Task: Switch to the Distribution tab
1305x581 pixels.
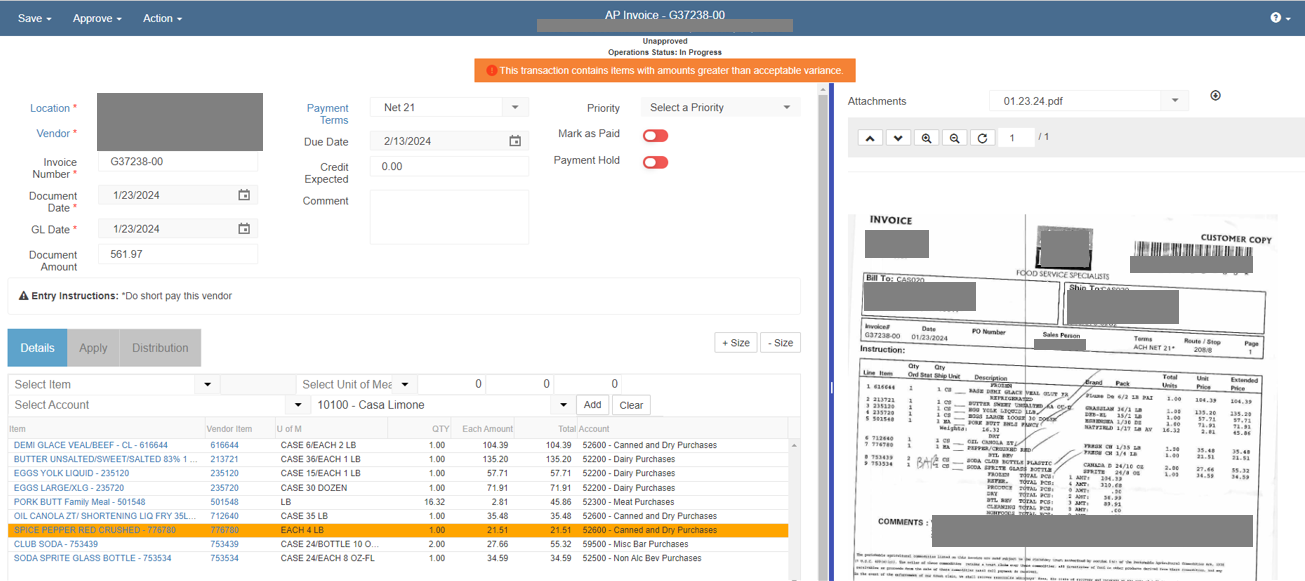Action: pos(160,348)
